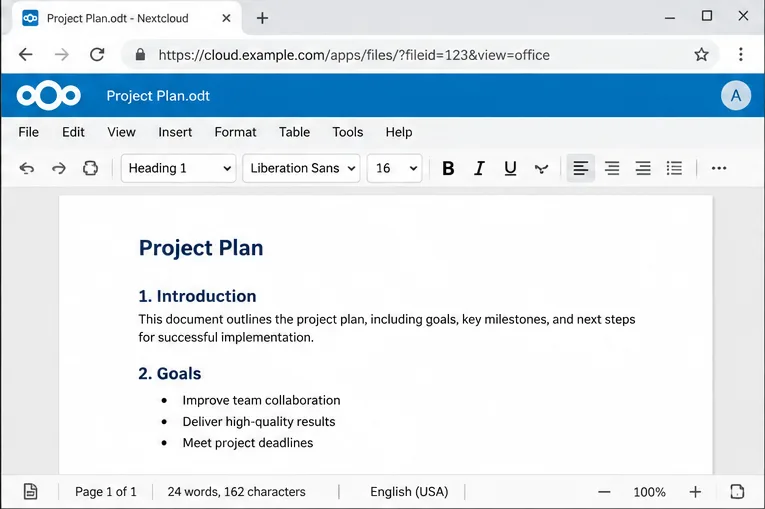Click the Project Plan document title
Screen dimensions: 765x509
(201, 248)
